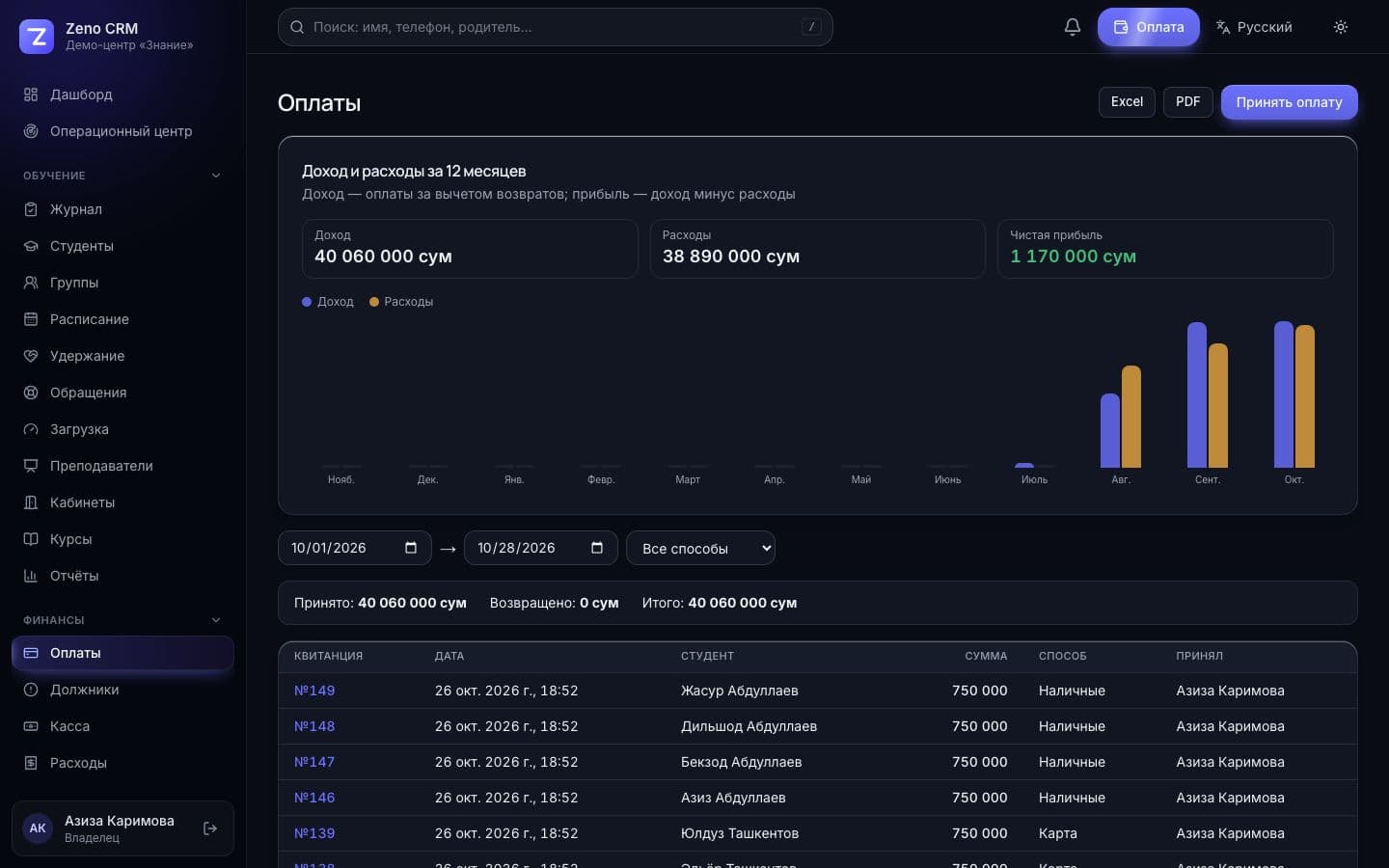The image size is (1389, 868).
Task: Export payments to Excel
Action: (x=1127, y=102)
